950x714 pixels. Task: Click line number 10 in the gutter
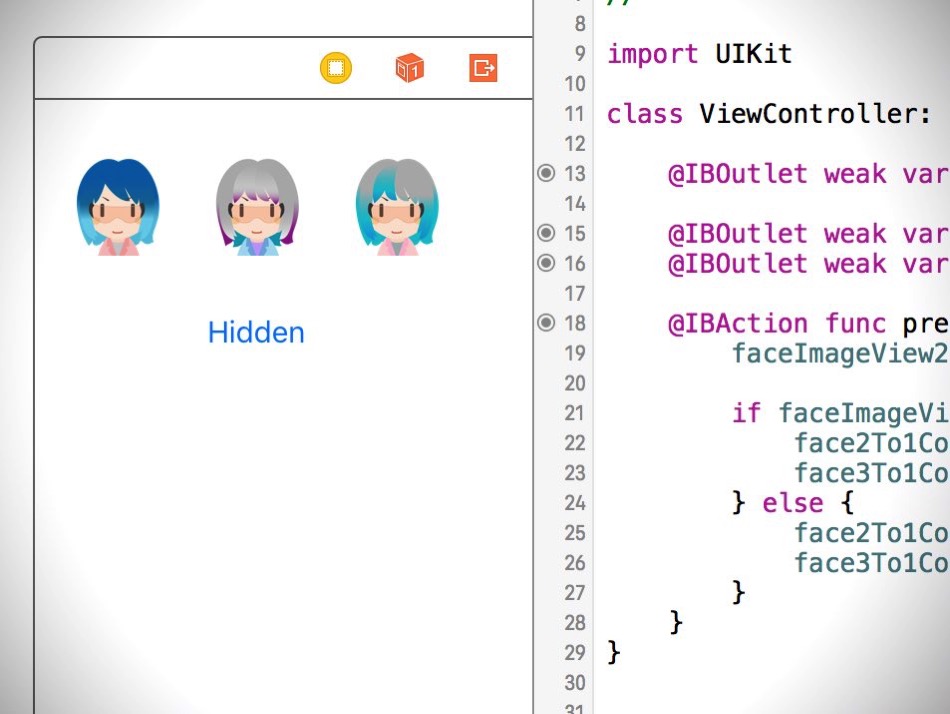(575, 84)
